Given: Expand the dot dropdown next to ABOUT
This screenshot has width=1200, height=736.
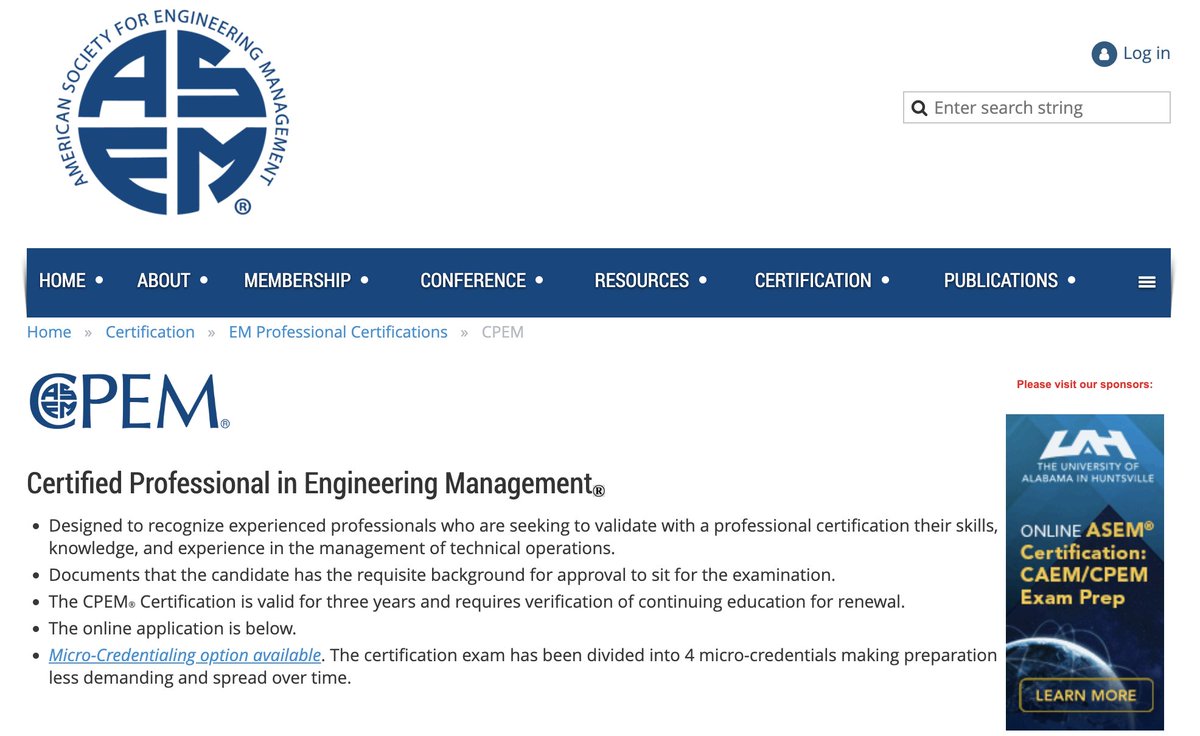Looking at the screenshot, I should tap(204, 280).
